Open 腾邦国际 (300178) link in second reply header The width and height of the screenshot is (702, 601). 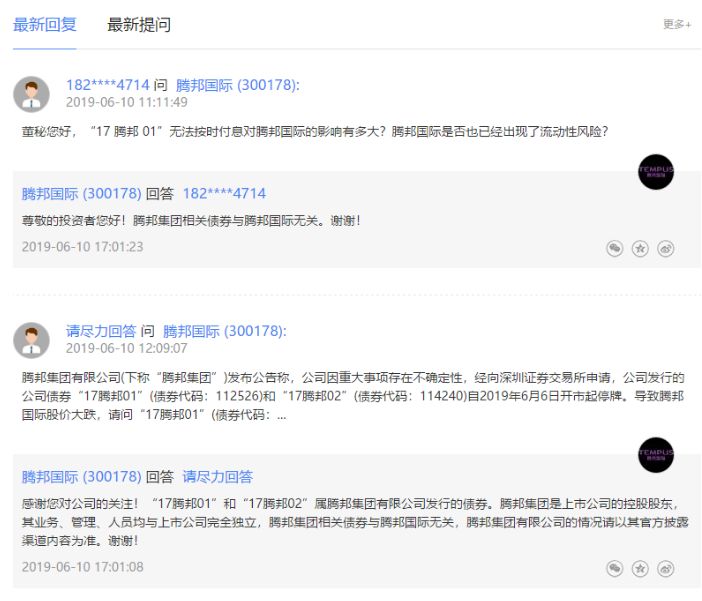coord(81,477)
